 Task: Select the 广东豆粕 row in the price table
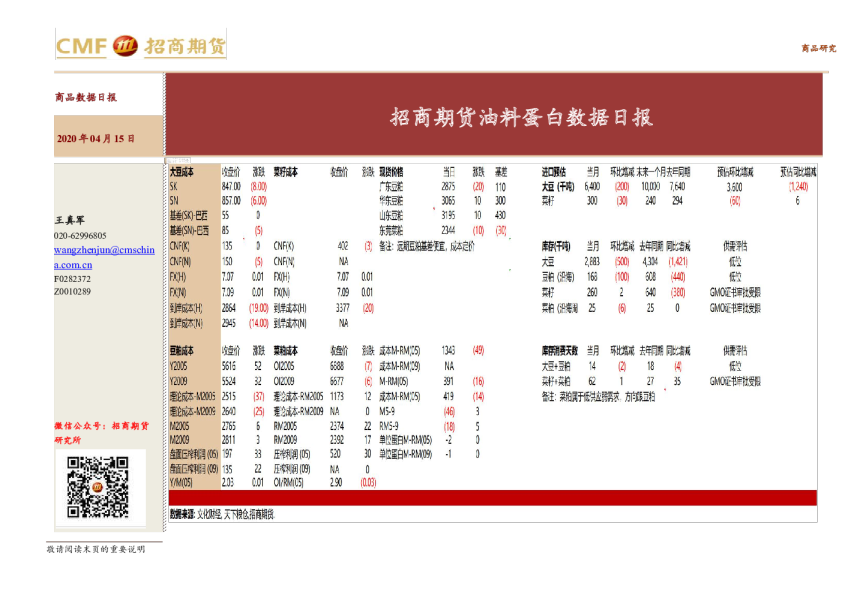click(392, 186)
